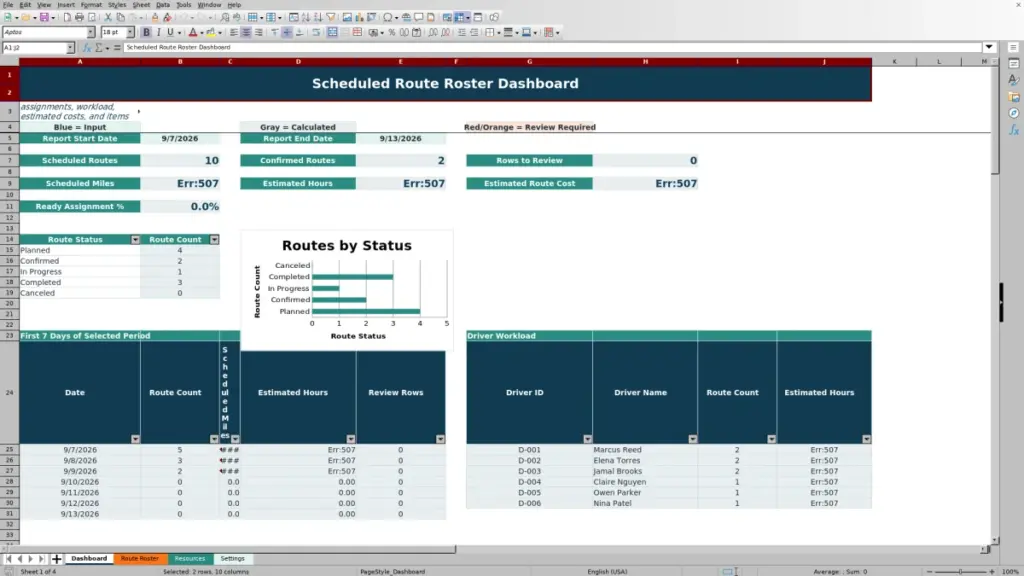Viewport: 1024px width, 576px height.
Task: Open the Date column filter dropdown
Action: click(135, 439)
